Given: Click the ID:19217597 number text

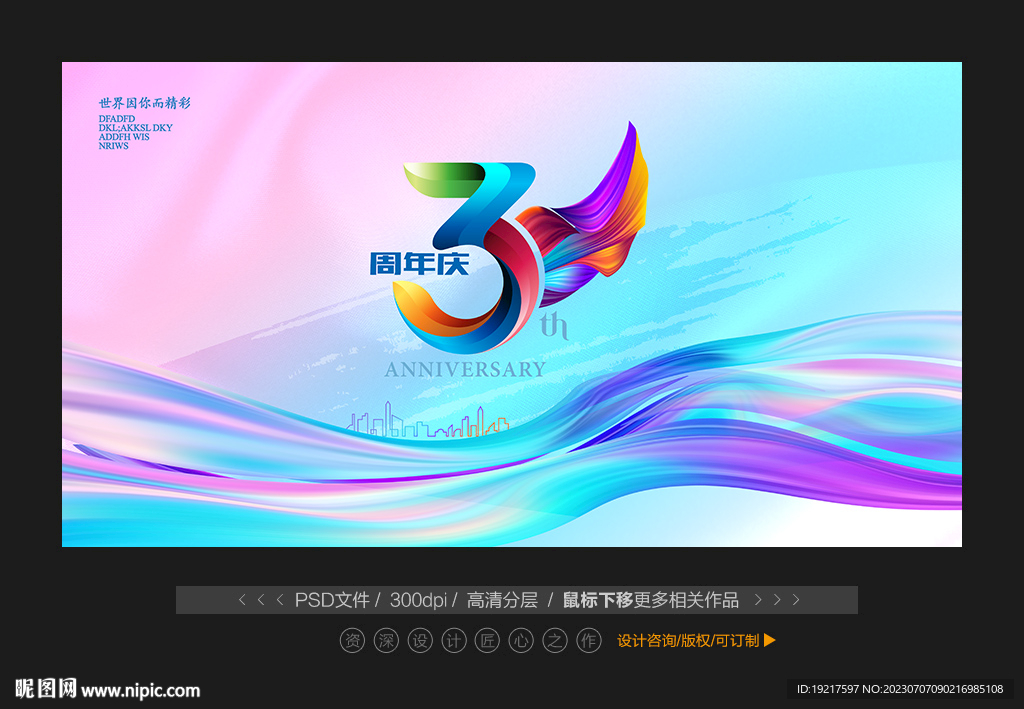Looking at the screenshot, I should pos(828,689).
